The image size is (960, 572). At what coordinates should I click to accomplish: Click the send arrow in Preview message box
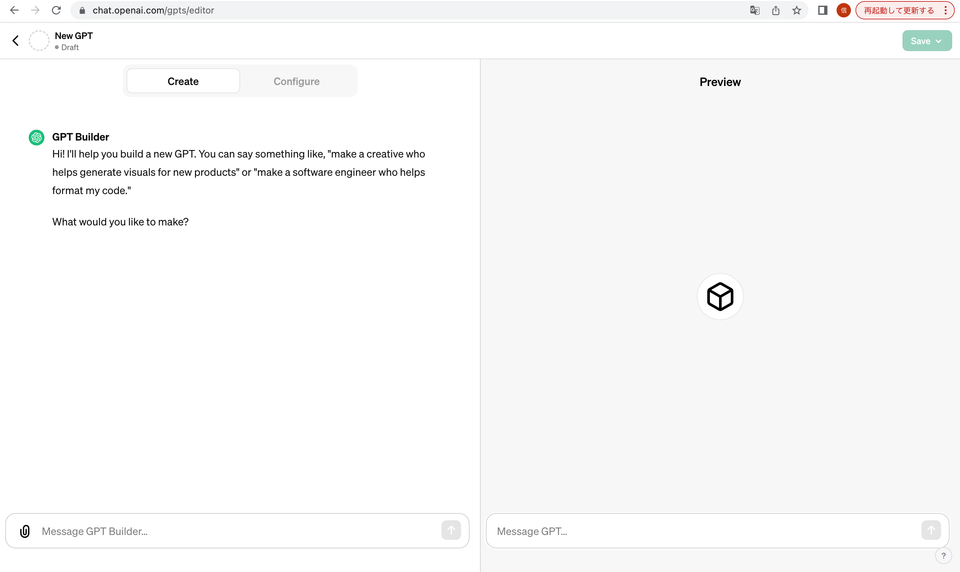coord(931,530)
